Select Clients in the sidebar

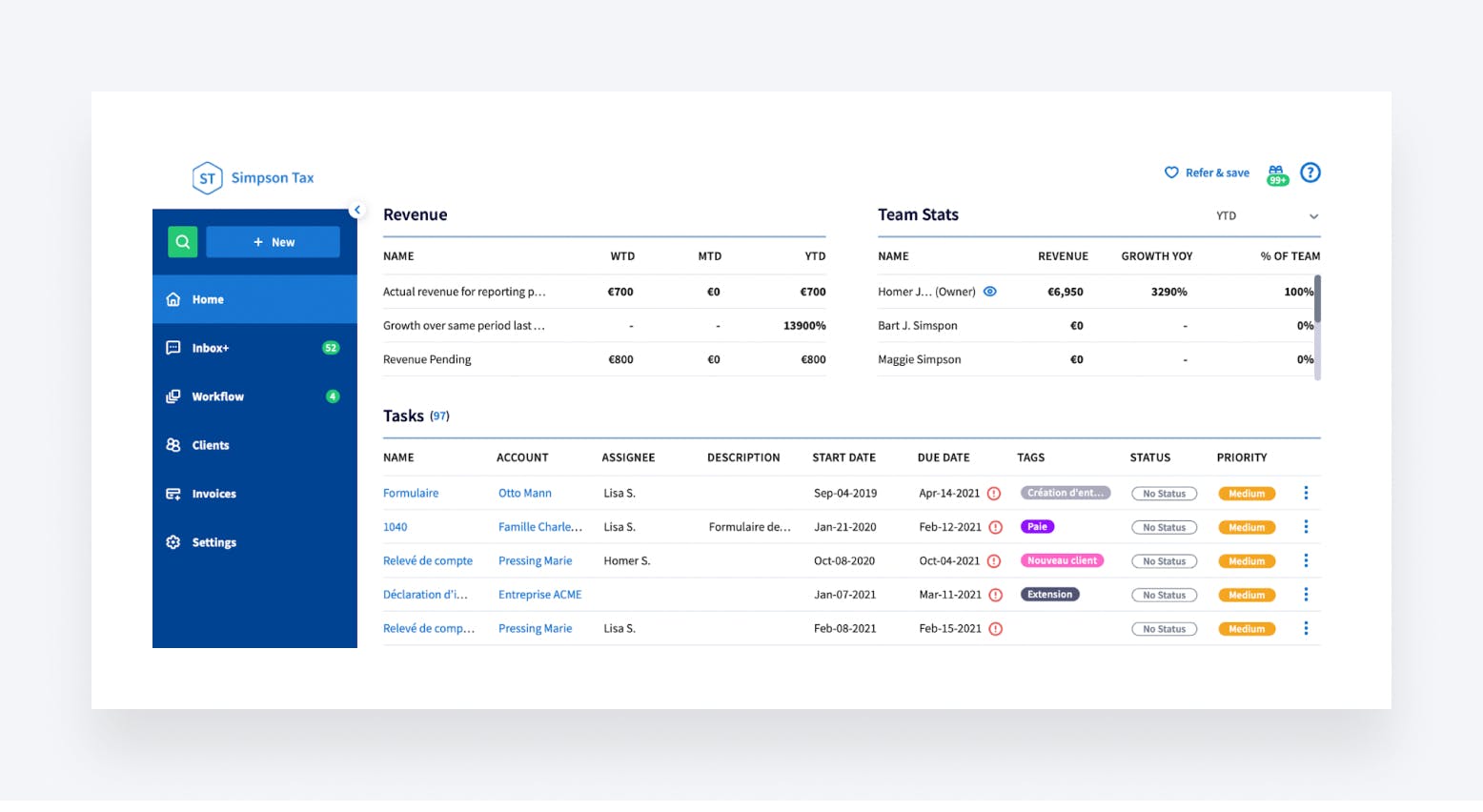(x=211, y=445)
